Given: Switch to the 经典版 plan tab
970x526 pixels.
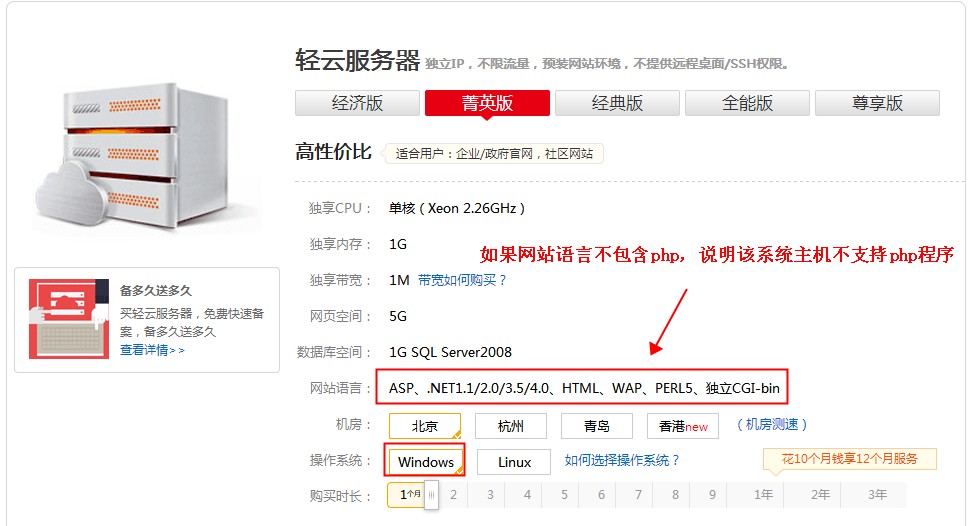Looking at the screenshot, I should (x=617, y=103).
